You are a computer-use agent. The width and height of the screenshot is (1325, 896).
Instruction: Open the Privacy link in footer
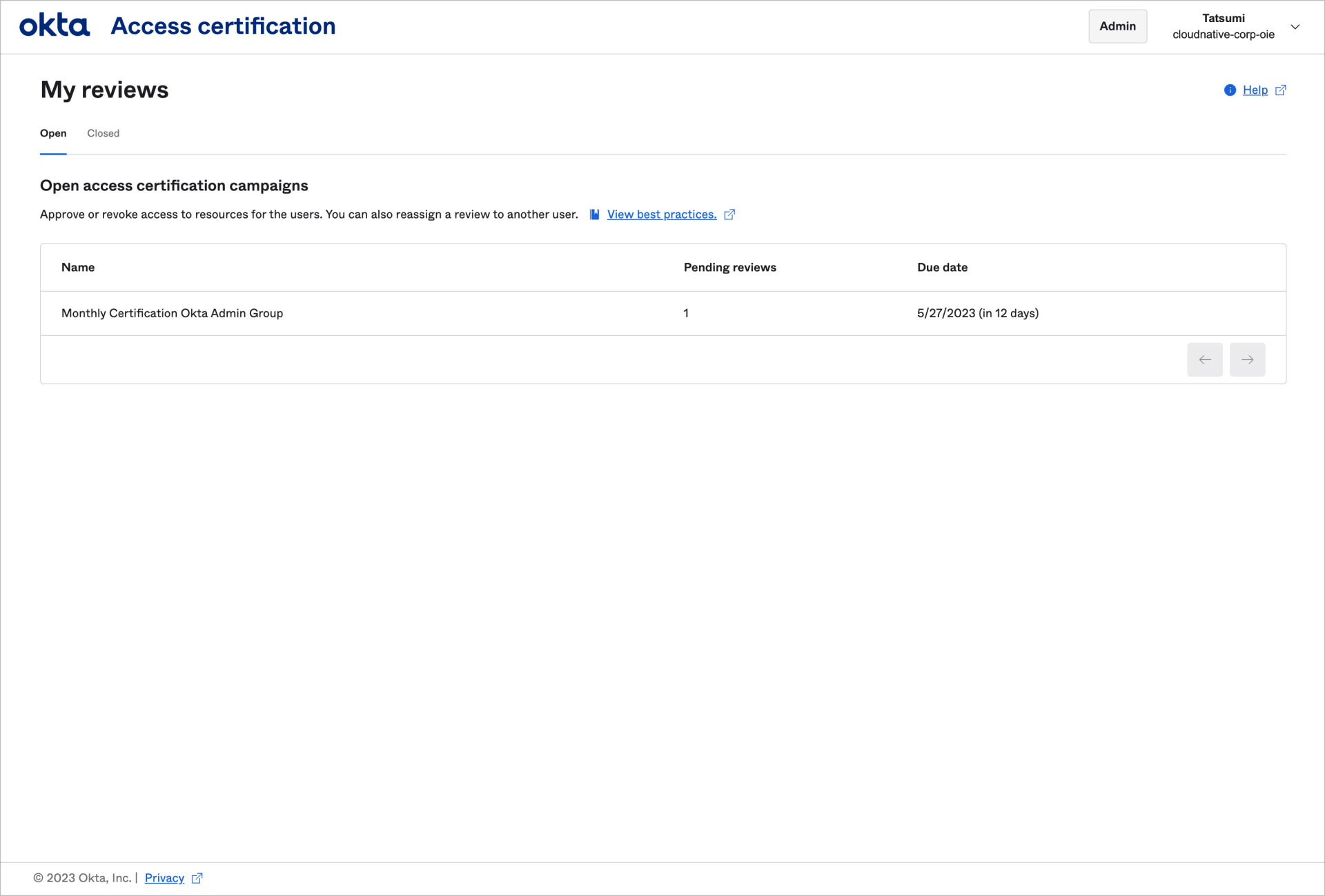coord(164,877)
